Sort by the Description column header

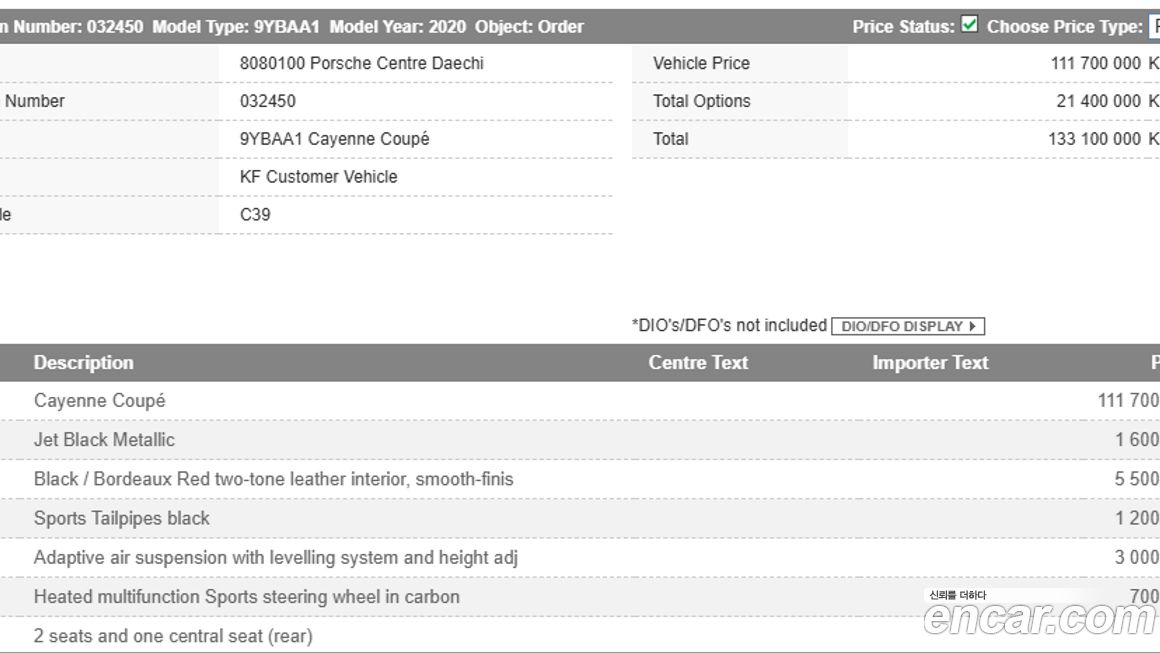point(83,363)
